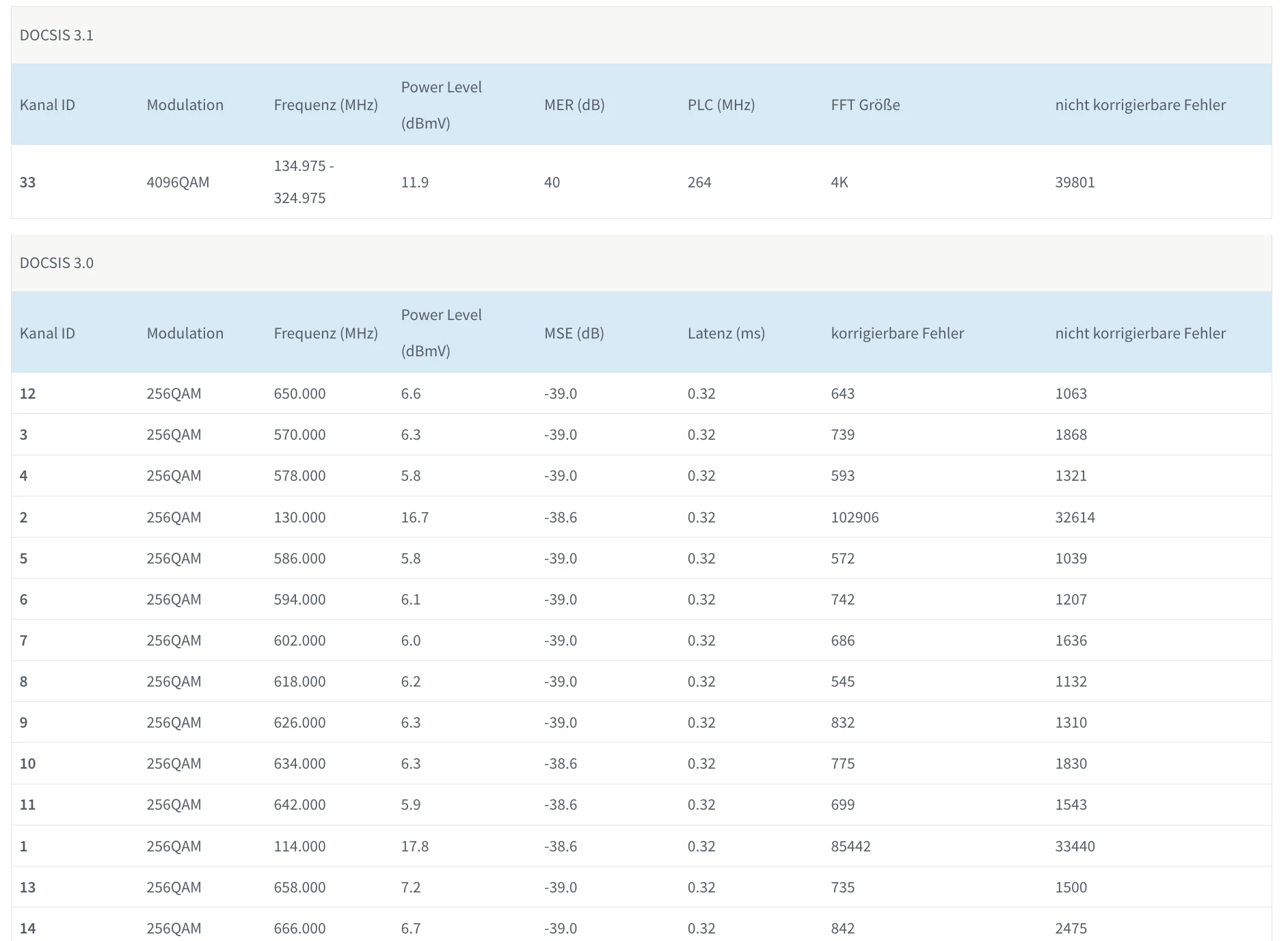
Task: Select Kanal ID 33 in DOCSIS 3.1 table
Action: [27, 183]
